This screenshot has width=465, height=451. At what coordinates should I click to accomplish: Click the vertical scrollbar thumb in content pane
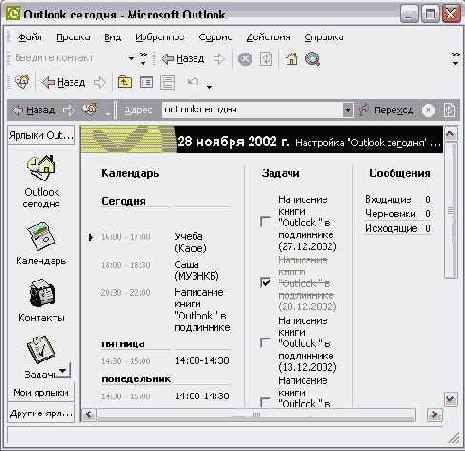(x=451, y=210)
